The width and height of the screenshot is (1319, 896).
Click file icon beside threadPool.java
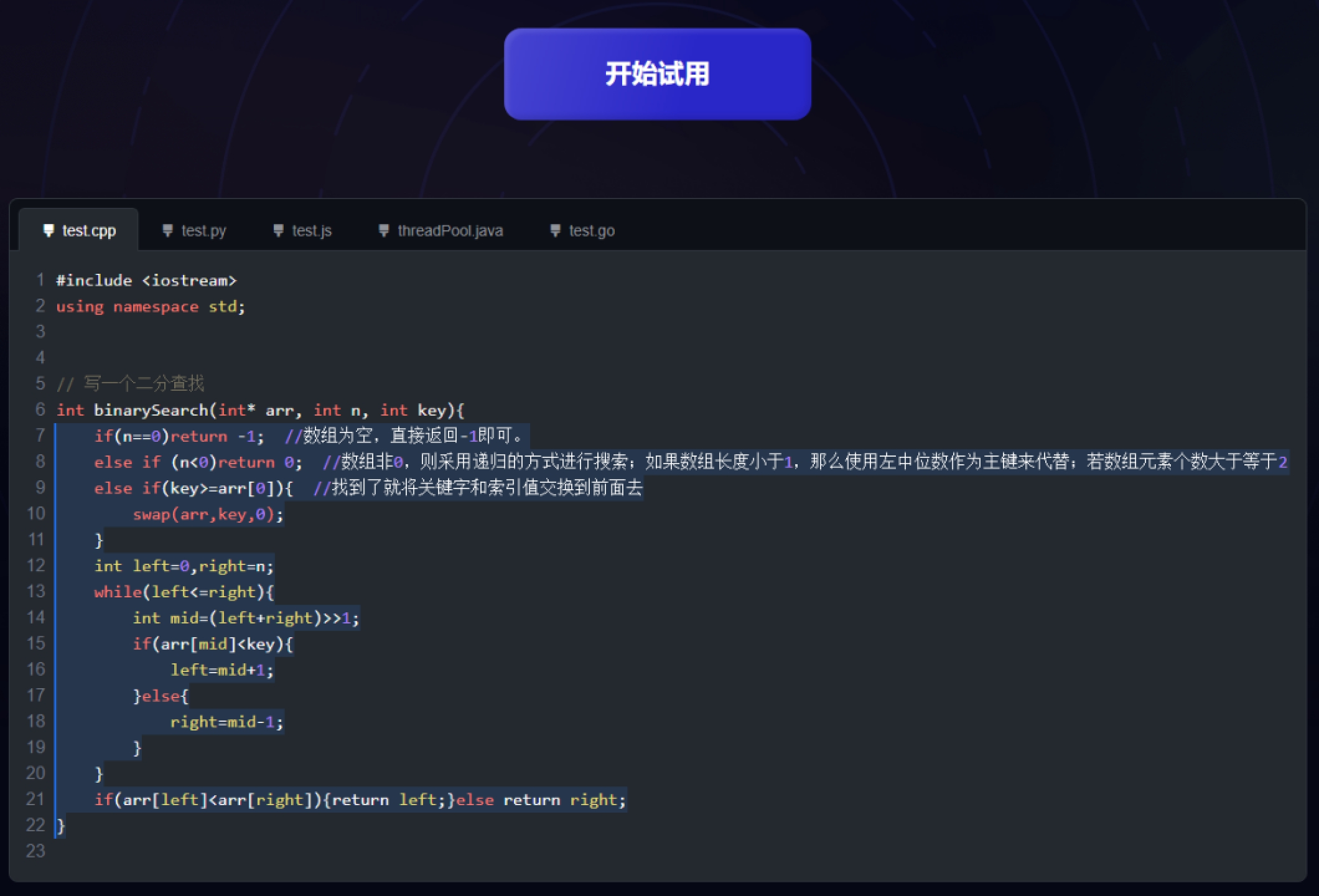384,231
